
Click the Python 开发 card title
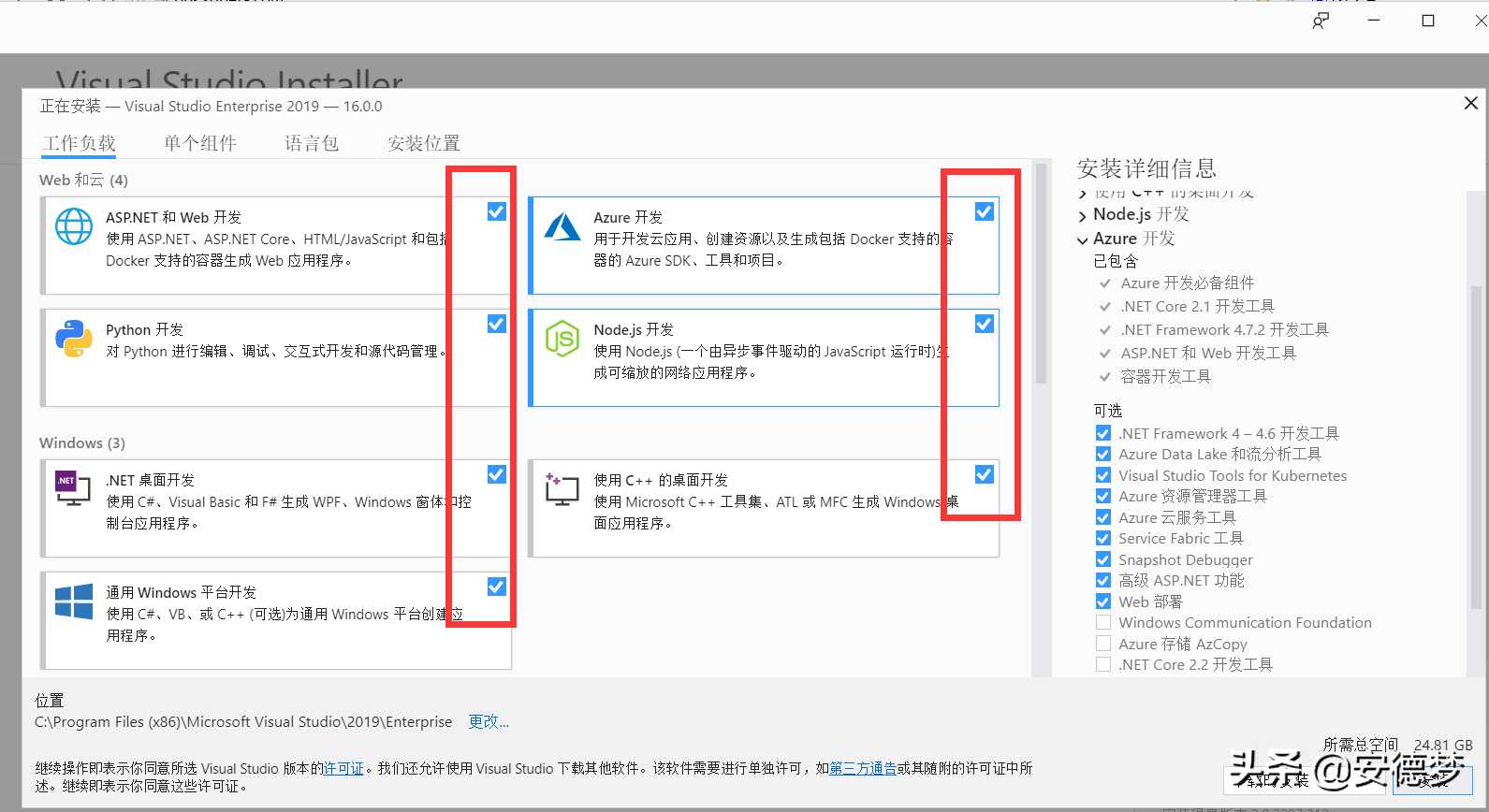[x=145, y=329]
